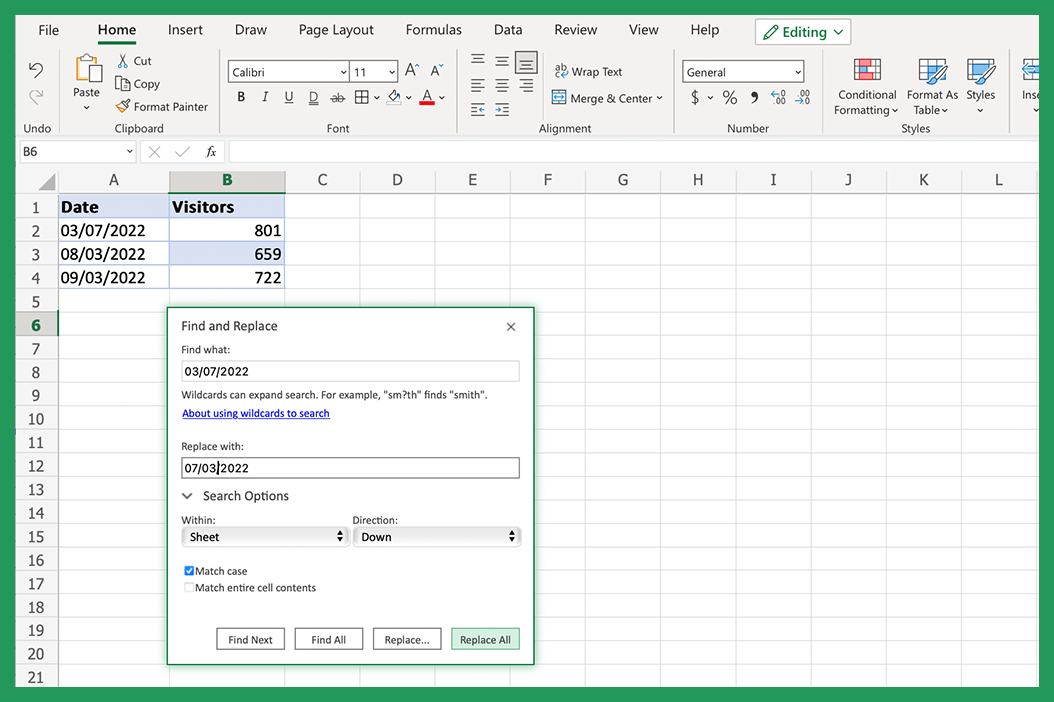Click the Increase Decimal icon
This screenshot has height=702, width=1054.
pos(777,98)
